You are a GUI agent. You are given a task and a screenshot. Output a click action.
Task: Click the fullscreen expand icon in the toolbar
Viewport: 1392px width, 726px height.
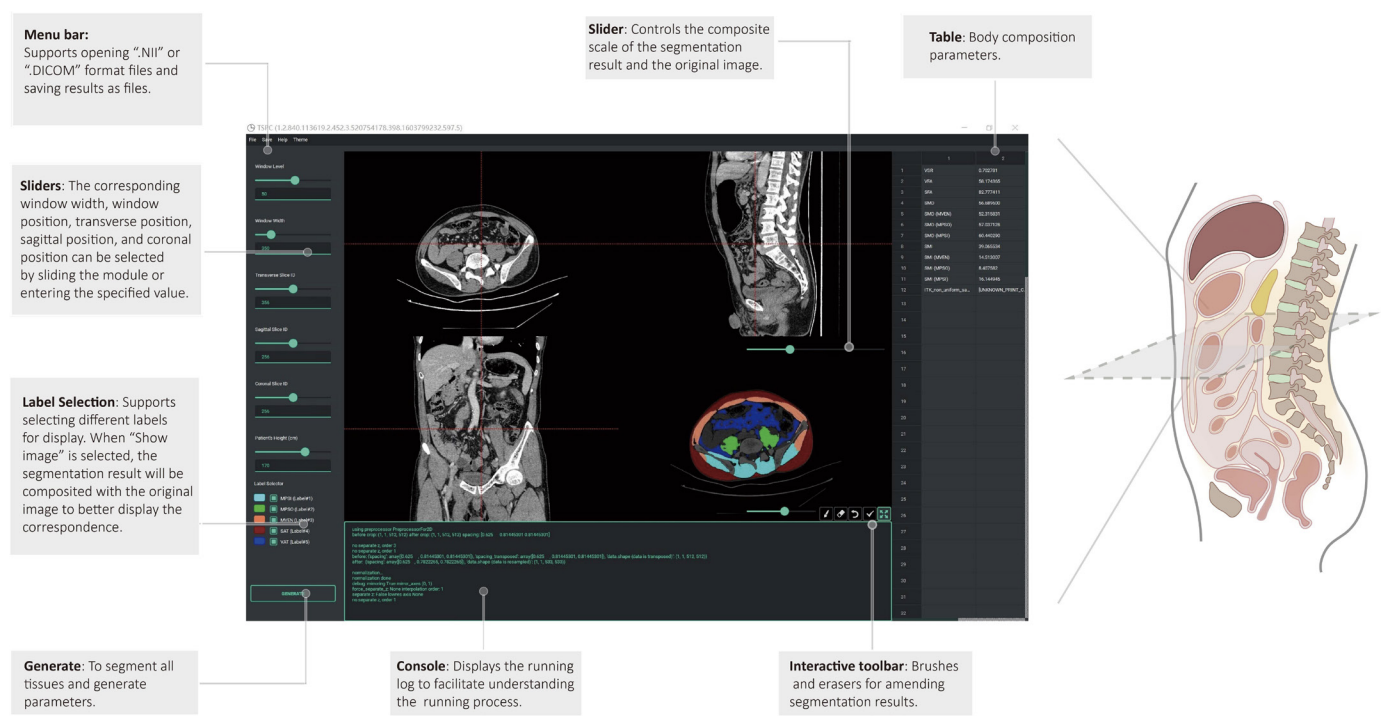[884, 513]
